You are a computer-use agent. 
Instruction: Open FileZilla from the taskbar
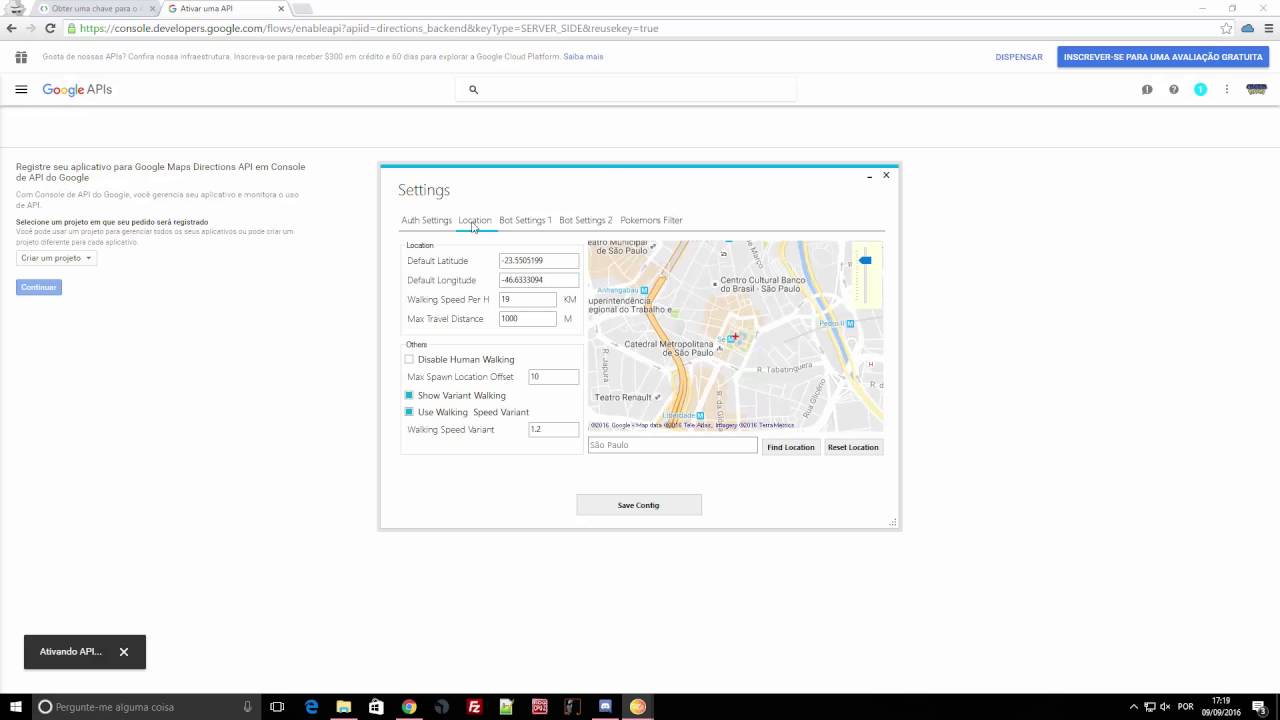coord(474,707)
